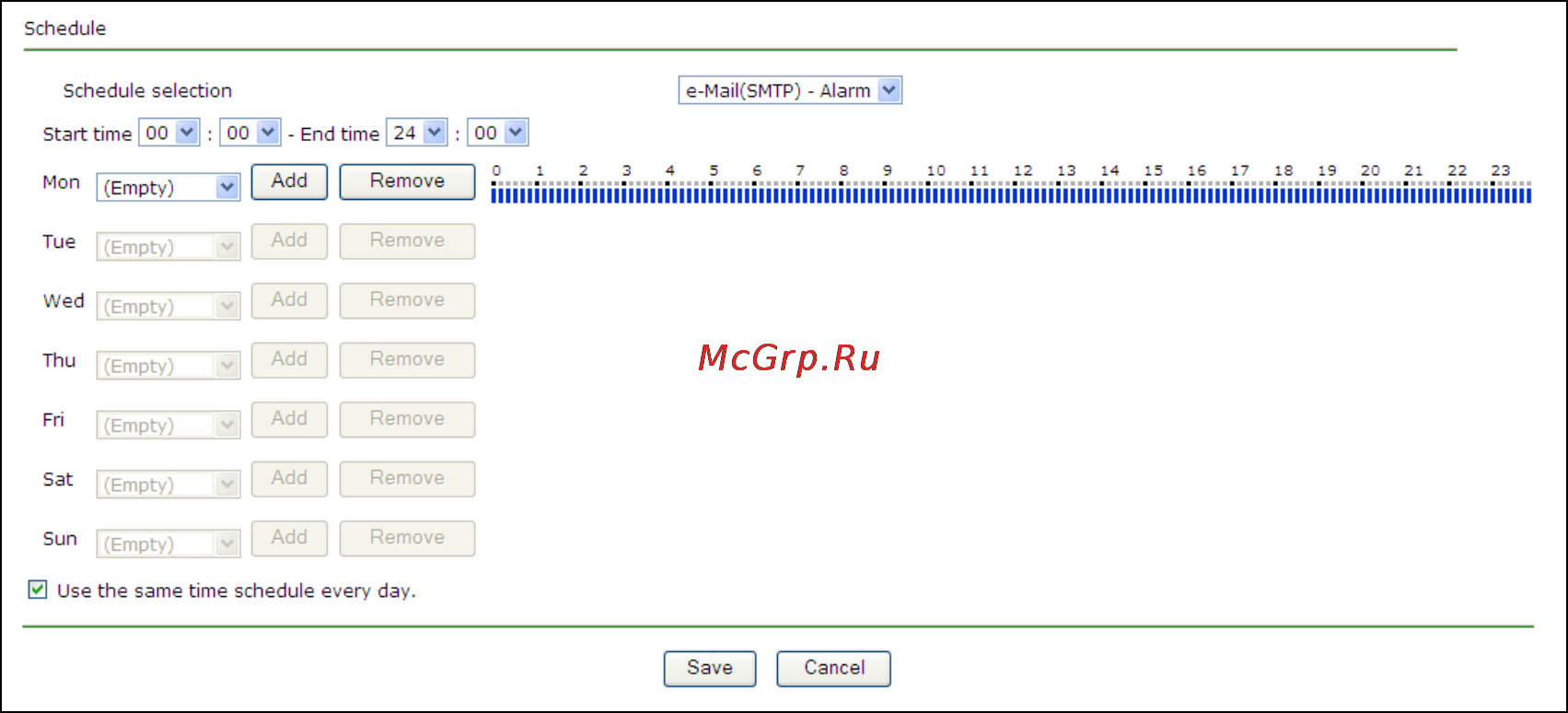Expand the Sun (Empty) dropdown
The height and width of the screenshot is (713, 1568).
168,544
